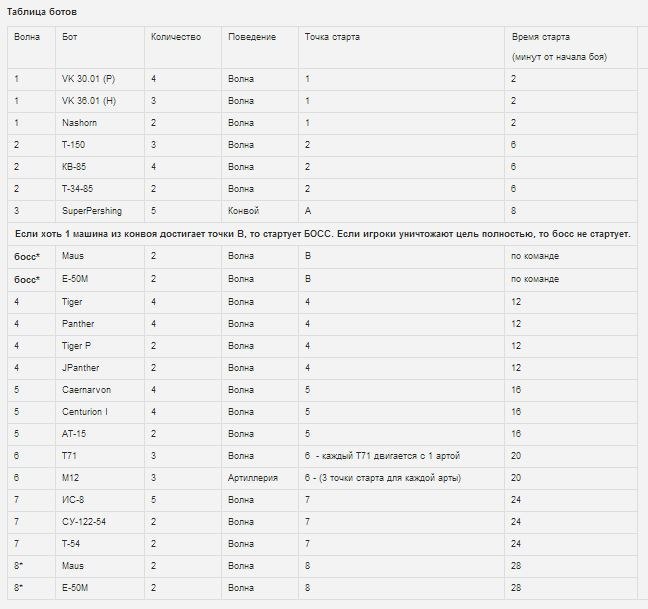Click the "ИС-8" bot cell
This screenshot has width=648, height=609.
(73, 499)
